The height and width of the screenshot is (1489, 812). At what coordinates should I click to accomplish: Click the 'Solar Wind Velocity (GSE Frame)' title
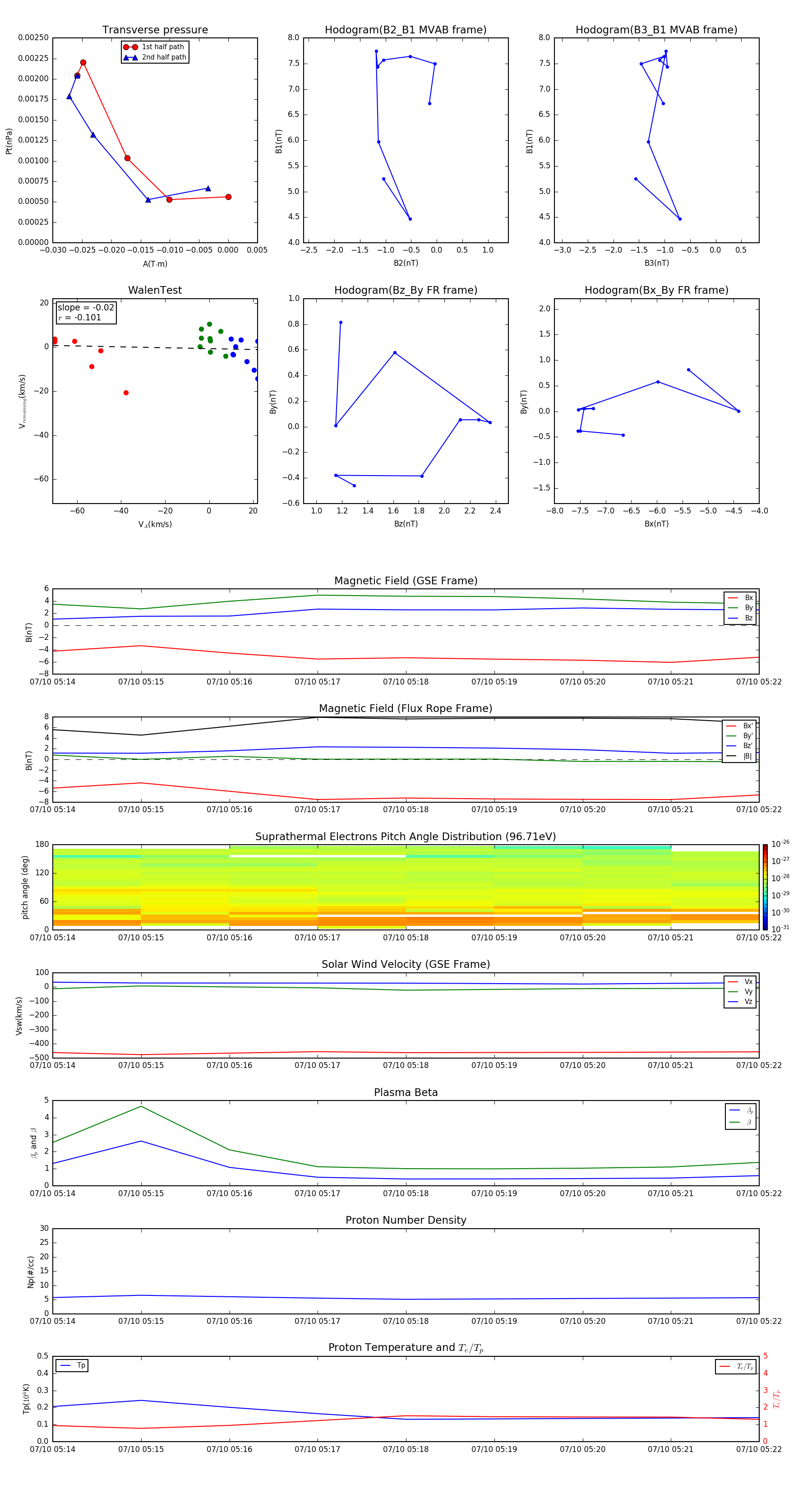point(406,964)
